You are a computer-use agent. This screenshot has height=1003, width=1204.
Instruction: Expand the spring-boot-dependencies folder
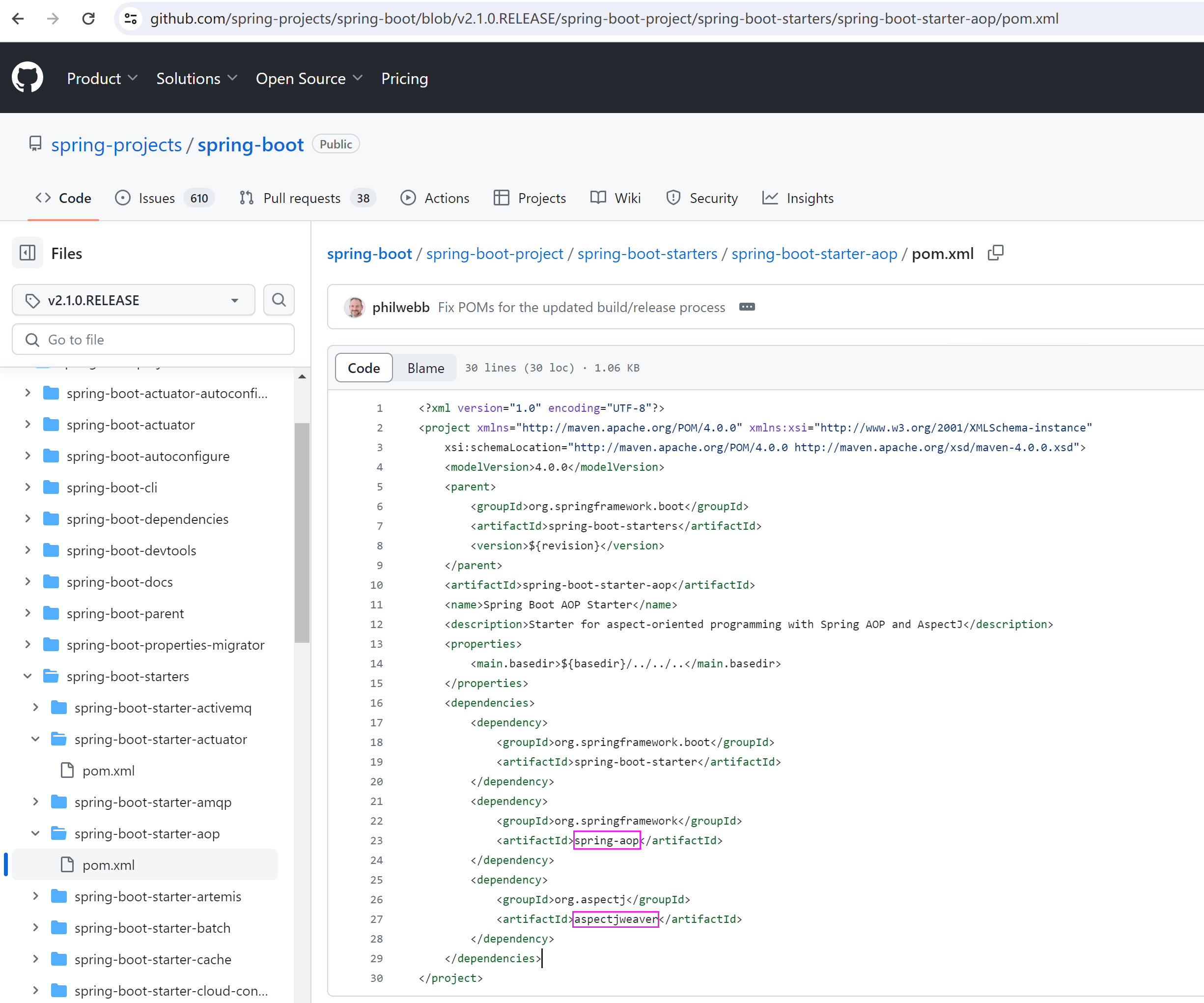tap(28, 519)
